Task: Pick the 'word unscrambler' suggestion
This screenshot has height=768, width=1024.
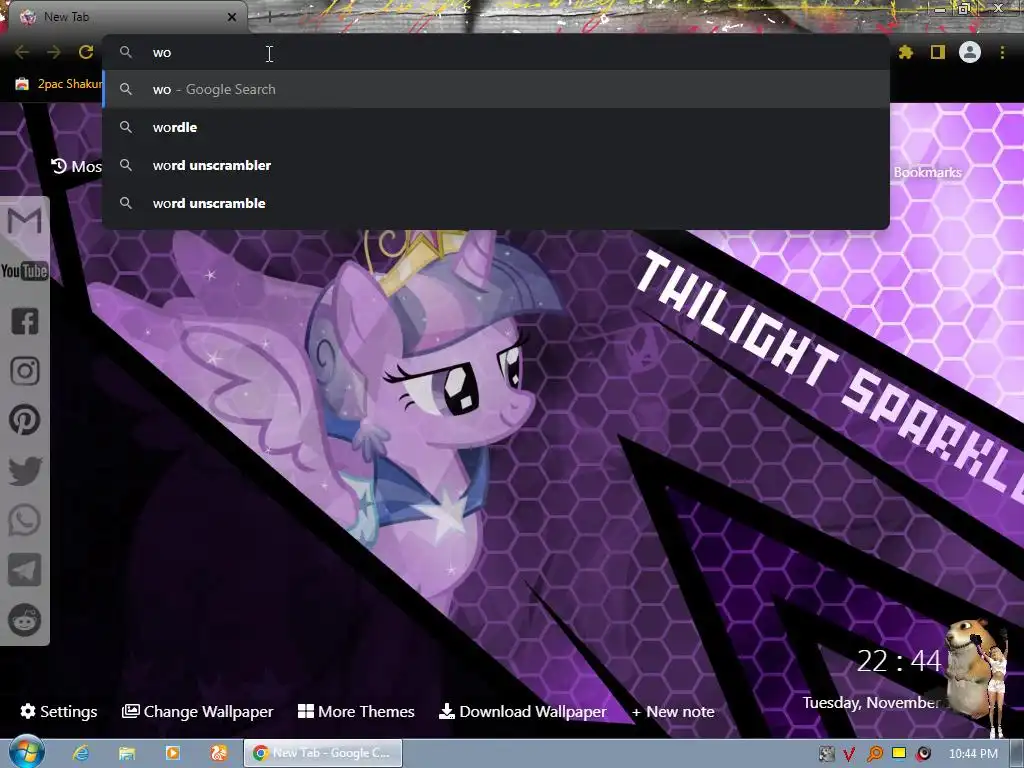Action: coord(496,165)
